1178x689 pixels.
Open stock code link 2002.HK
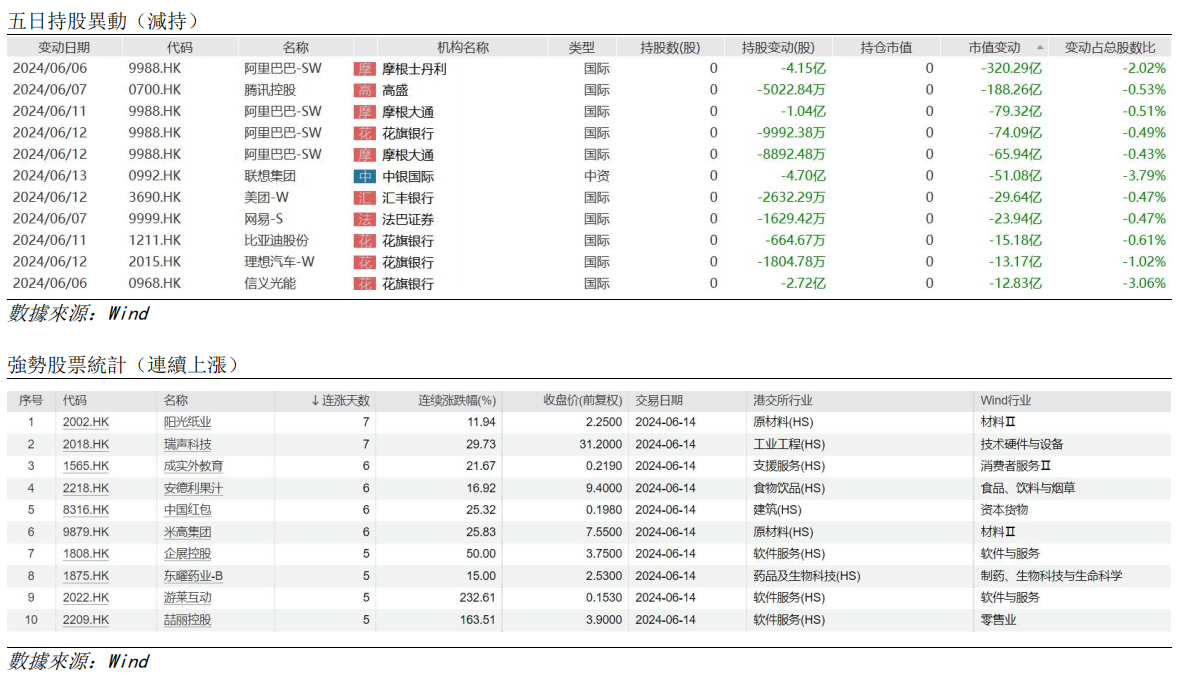click(86, 422)
